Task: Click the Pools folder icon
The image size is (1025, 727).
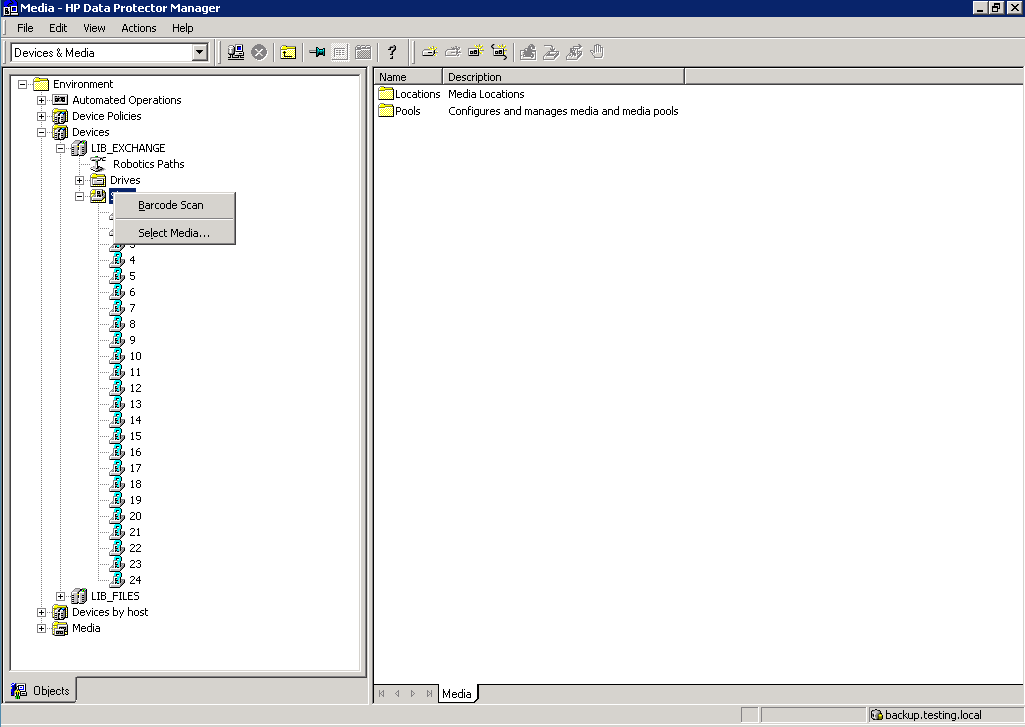Action: pyautogui.click(x=386, y=111)
